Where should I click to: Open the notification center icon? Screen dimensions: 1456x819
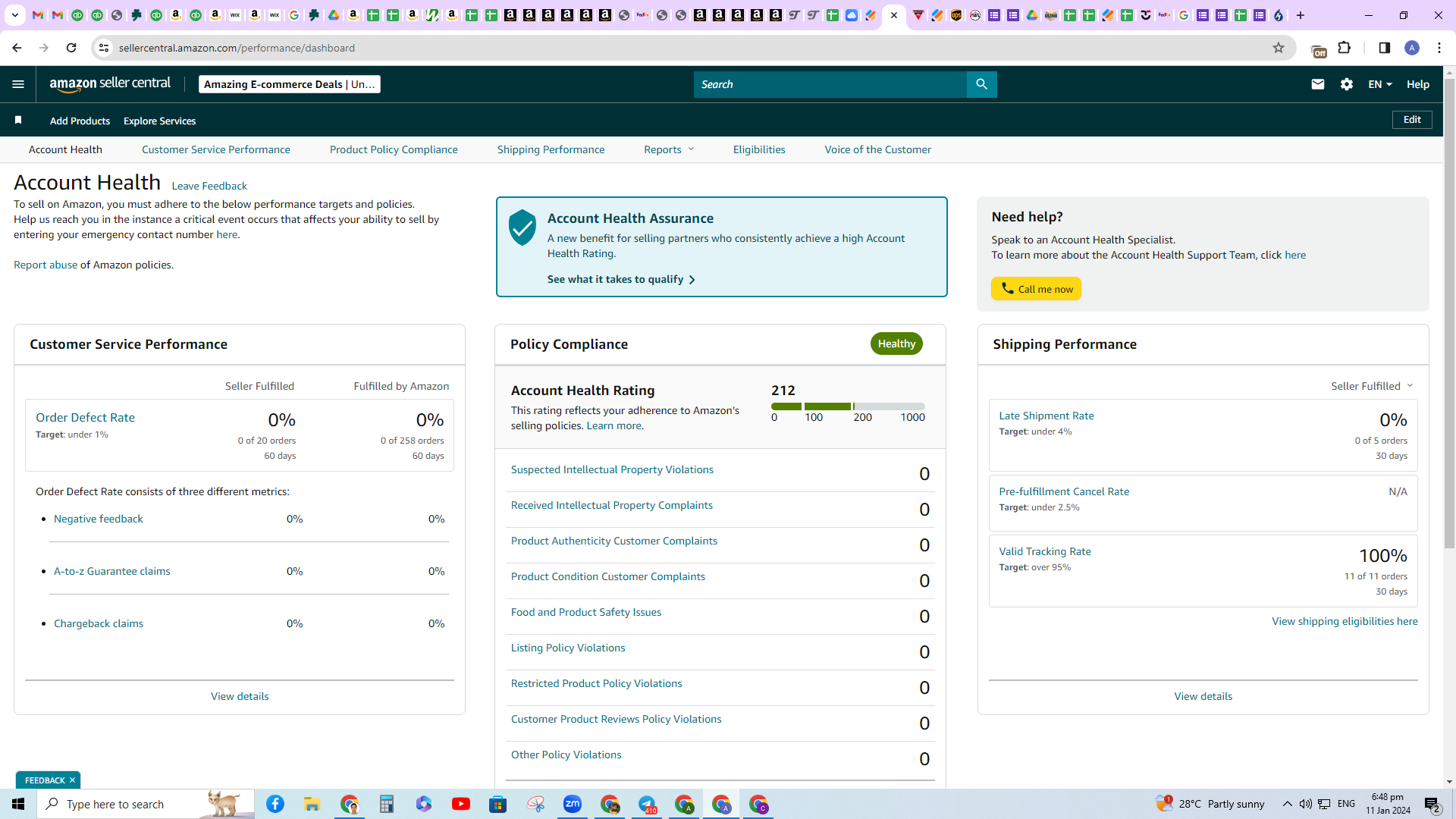[x=1432, y=804]
